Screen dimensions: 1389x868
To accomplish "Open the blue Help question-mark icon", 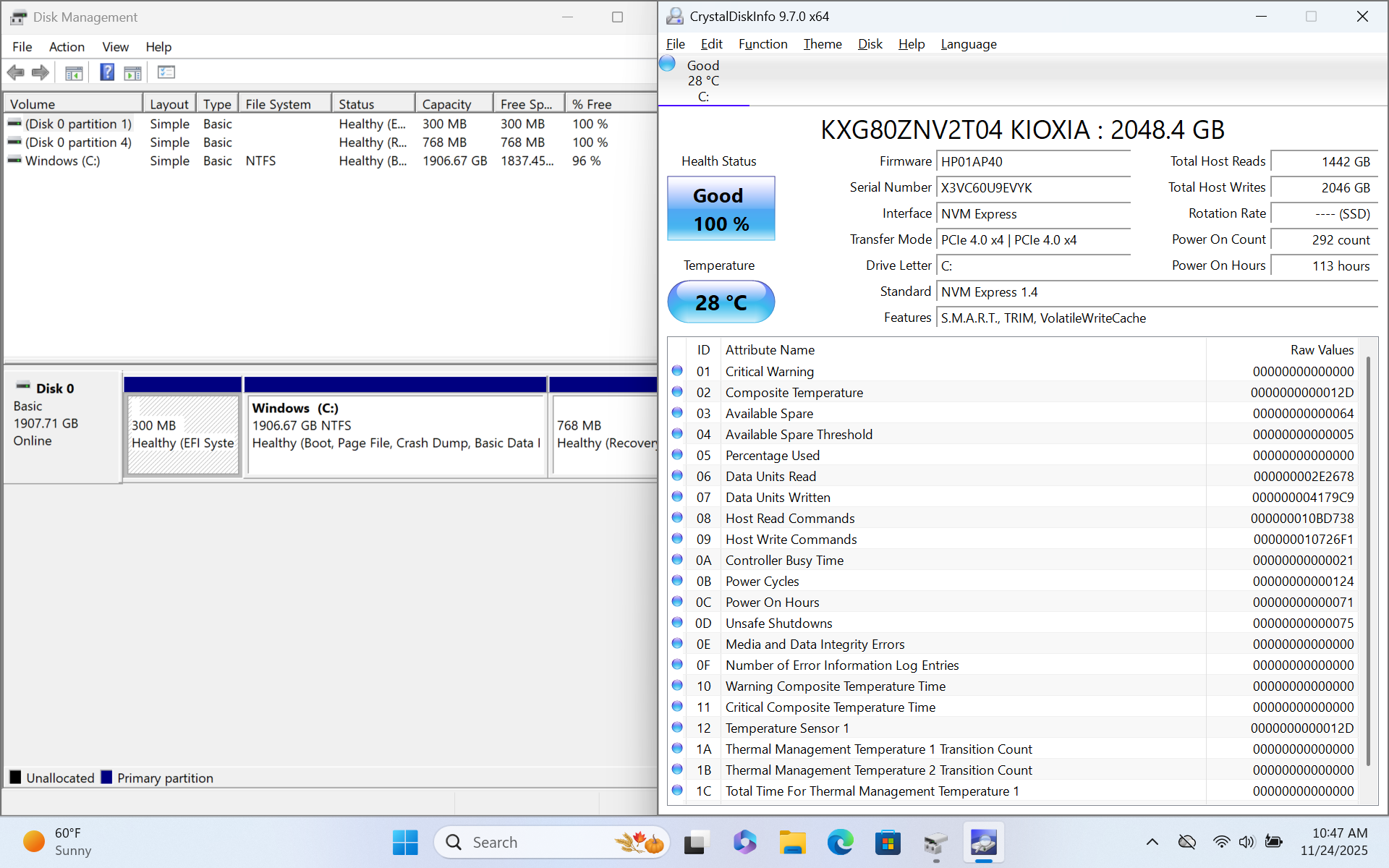I will click(x=107, y=72).
